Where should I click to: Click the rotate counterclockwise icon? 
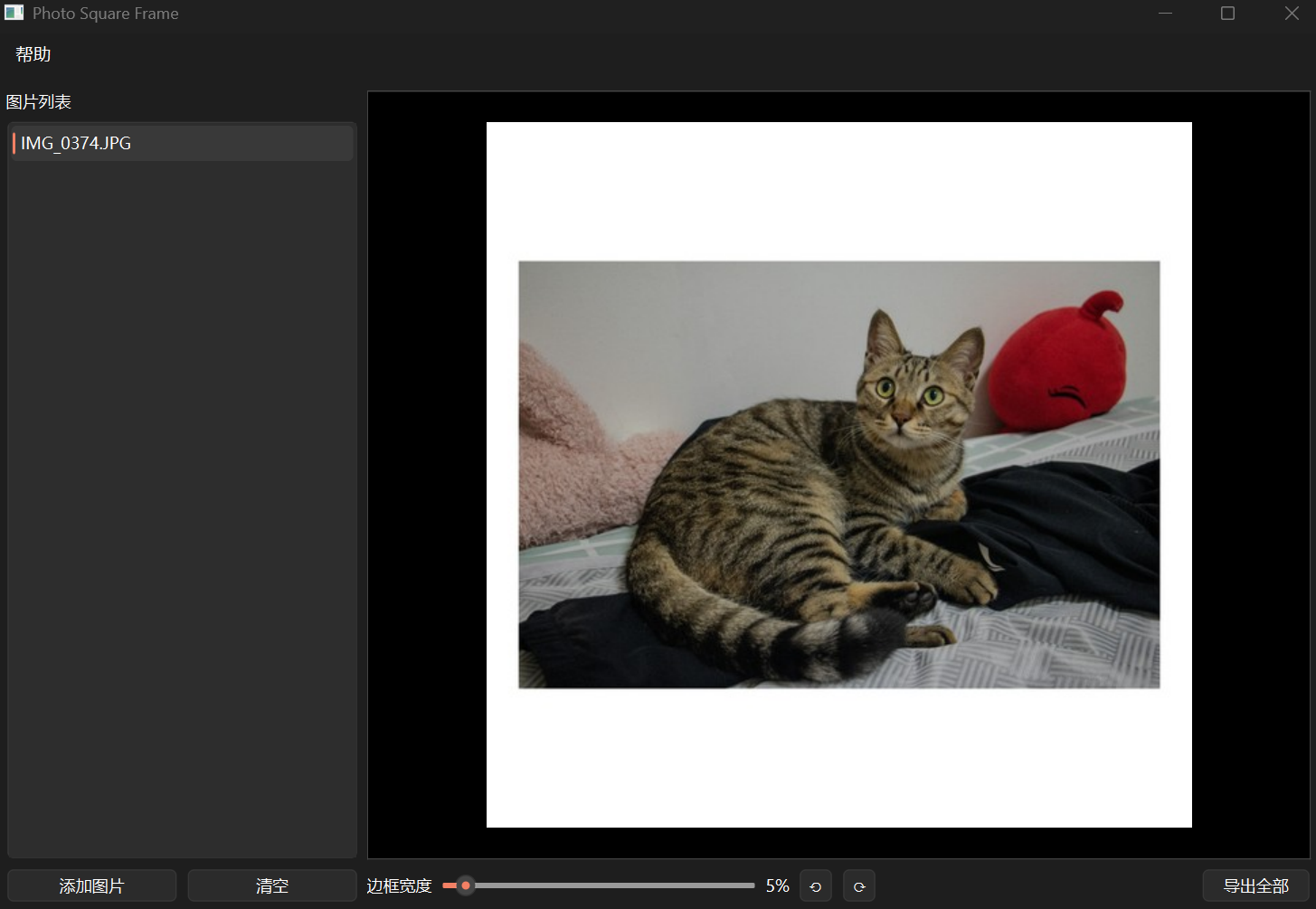[816, 886]
